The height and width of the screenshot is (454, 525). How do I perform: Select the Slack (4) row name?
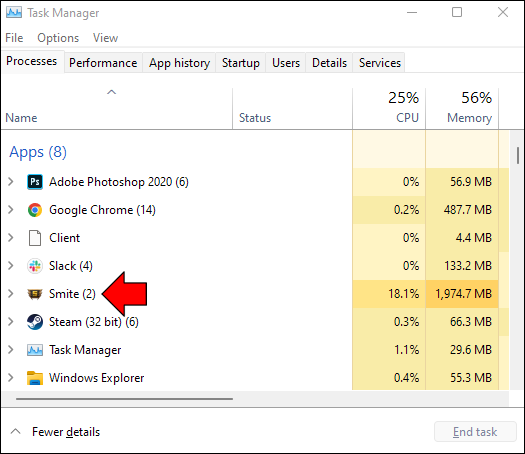[71, 266]
